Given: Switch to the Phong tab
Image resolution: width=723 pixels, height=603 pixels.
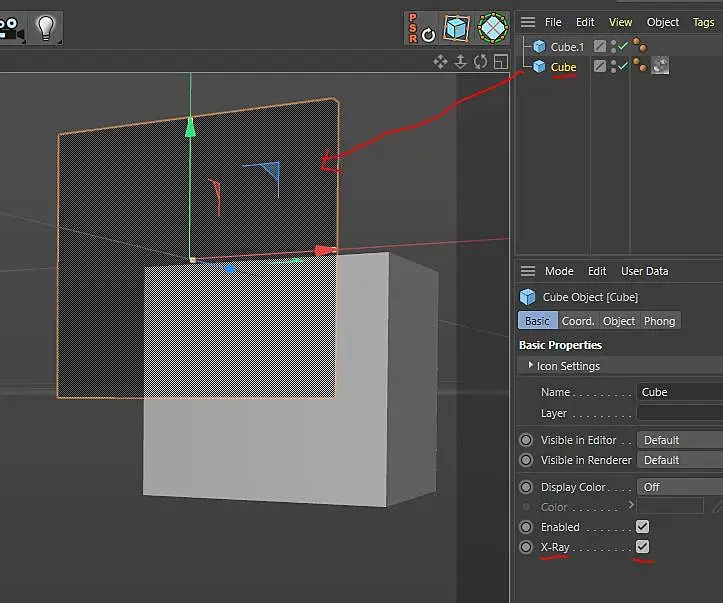Looking at the screenshot, I should click(659, 320).
